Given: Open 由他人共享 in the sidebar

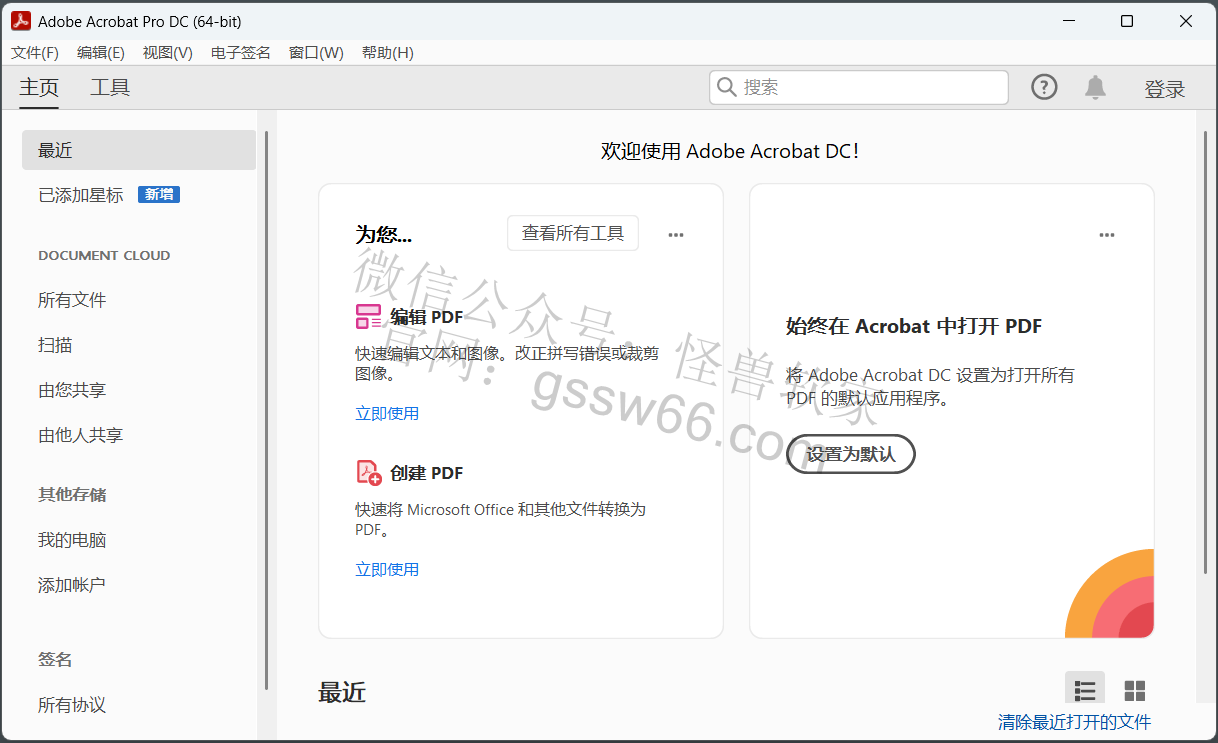Looking at the screenshot, I should [x=81, y=435].
